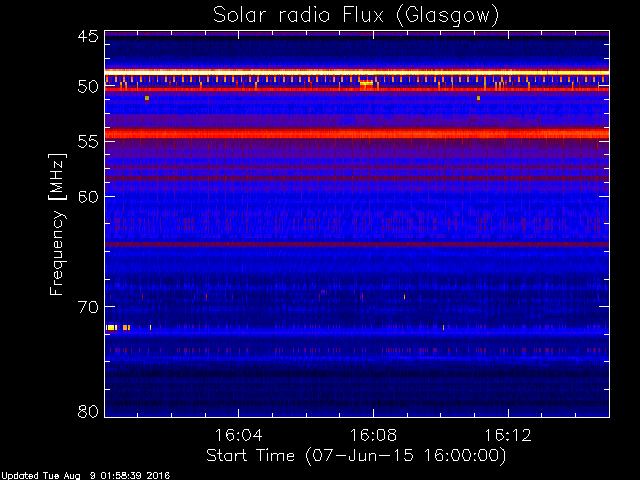640x480 pixels.
Task: Click the title 'Solar radio Flux (Glasgow)'
Action: click(x=356, y=16)
